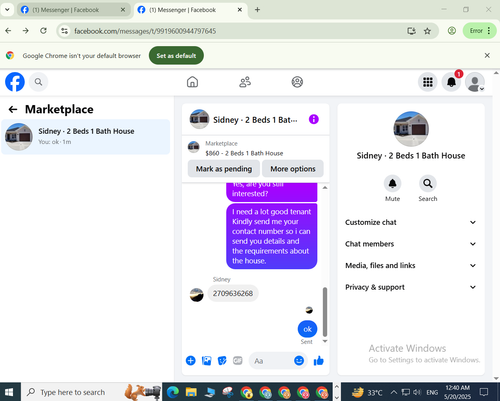Open the browser profile icon in the Chrome toolbar
This screenshot has width=500, height=401.
point(452,31)
